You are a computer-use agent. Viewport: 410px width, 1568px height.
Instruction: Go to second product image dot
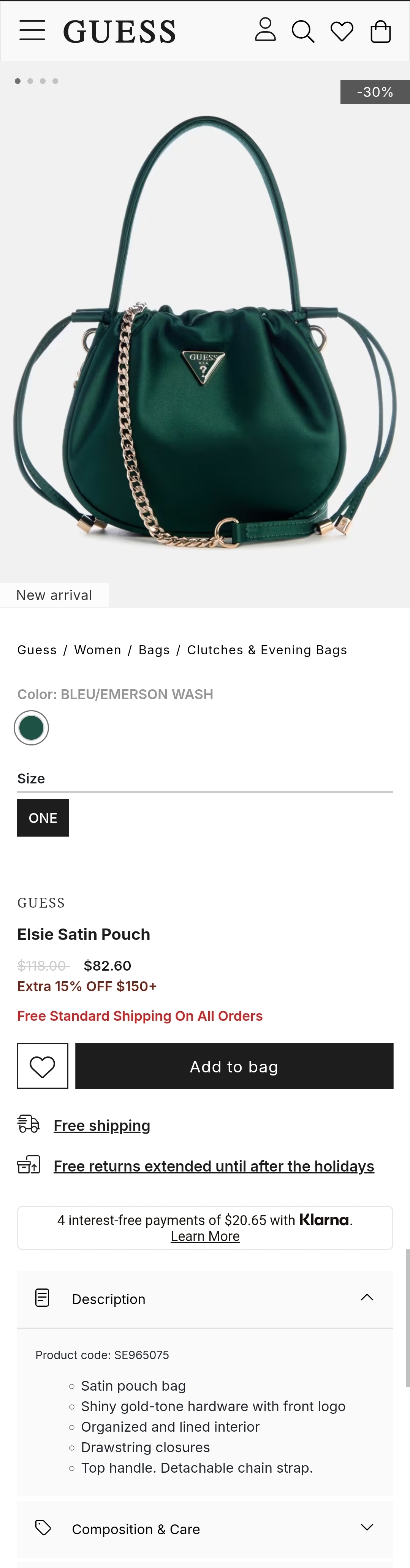(x=30, y=81)
